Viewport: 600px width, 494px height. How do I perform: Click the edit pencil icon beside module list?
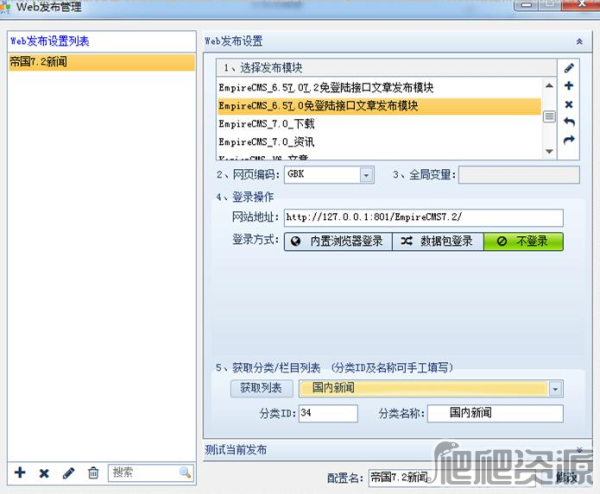[569, 68]
